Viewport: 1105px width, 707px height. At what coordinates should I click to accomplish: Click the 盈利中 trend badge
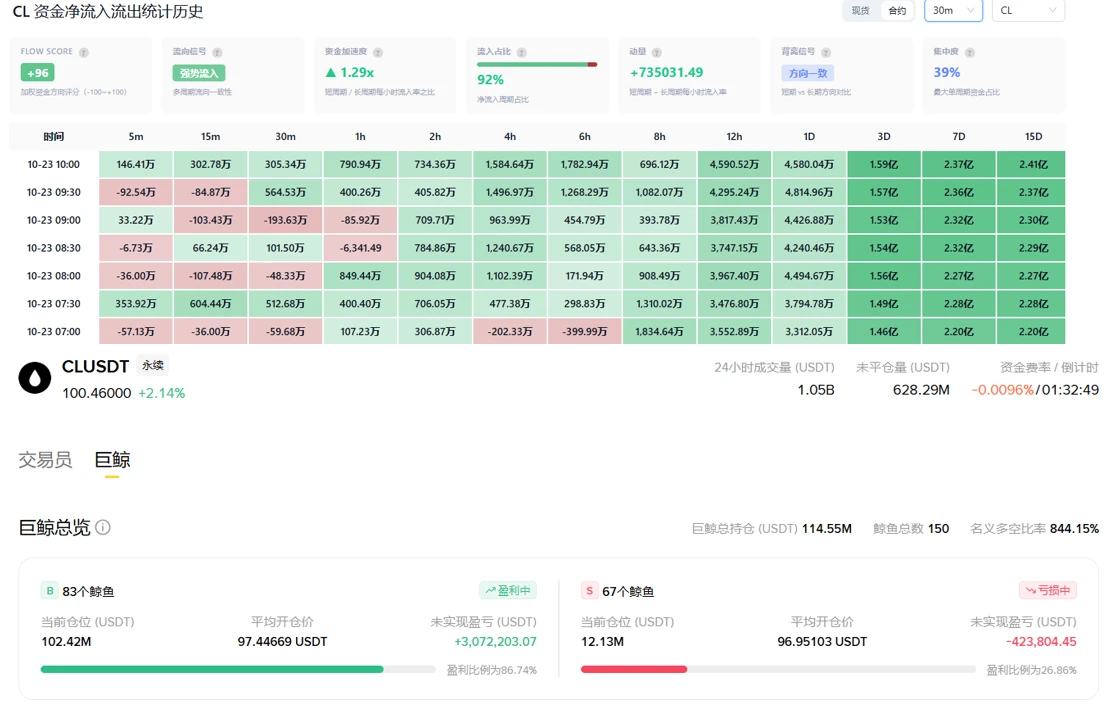(x=507, y=591)
